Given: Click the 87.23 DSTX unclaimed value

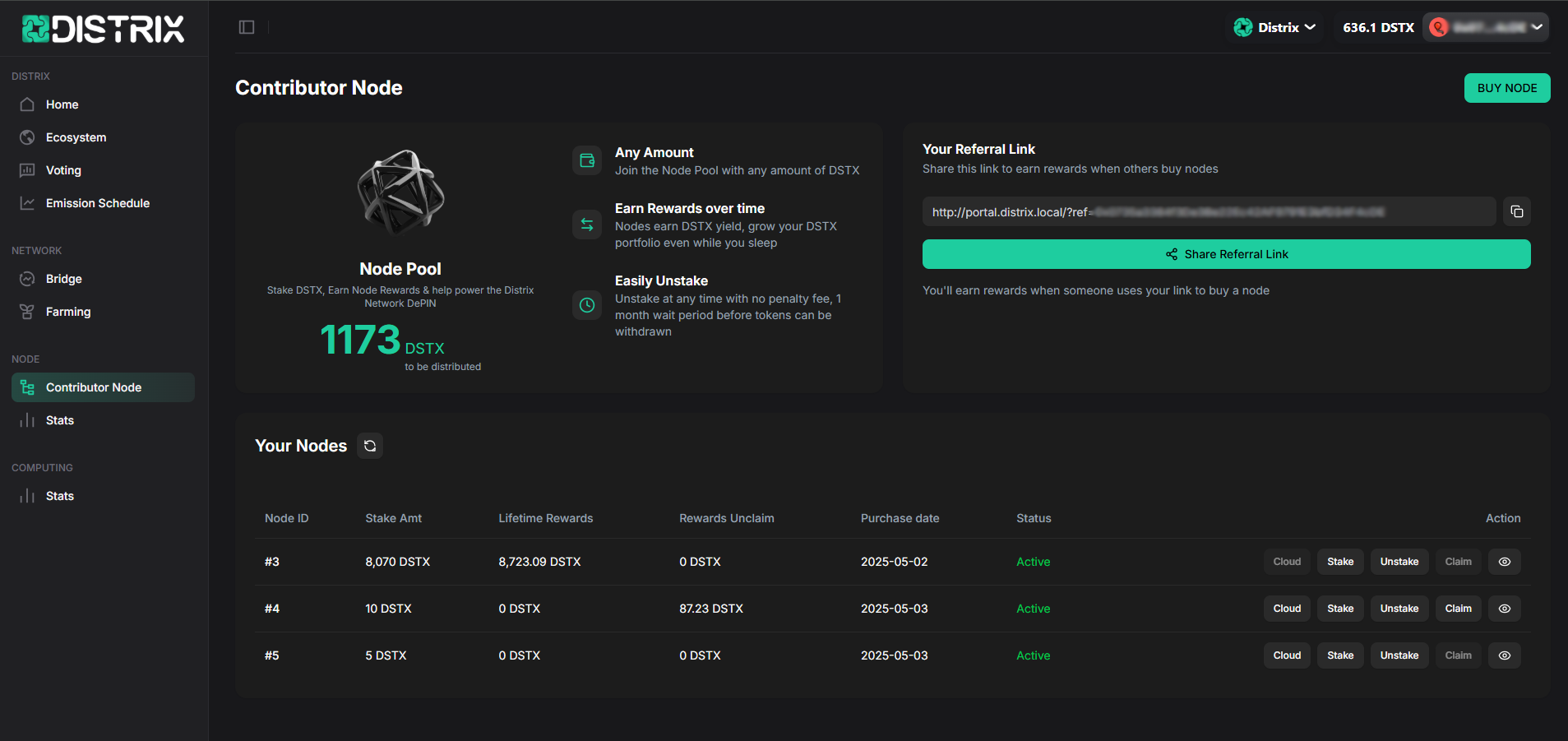Looking at the screenshot, I should (x=711, y=609).
